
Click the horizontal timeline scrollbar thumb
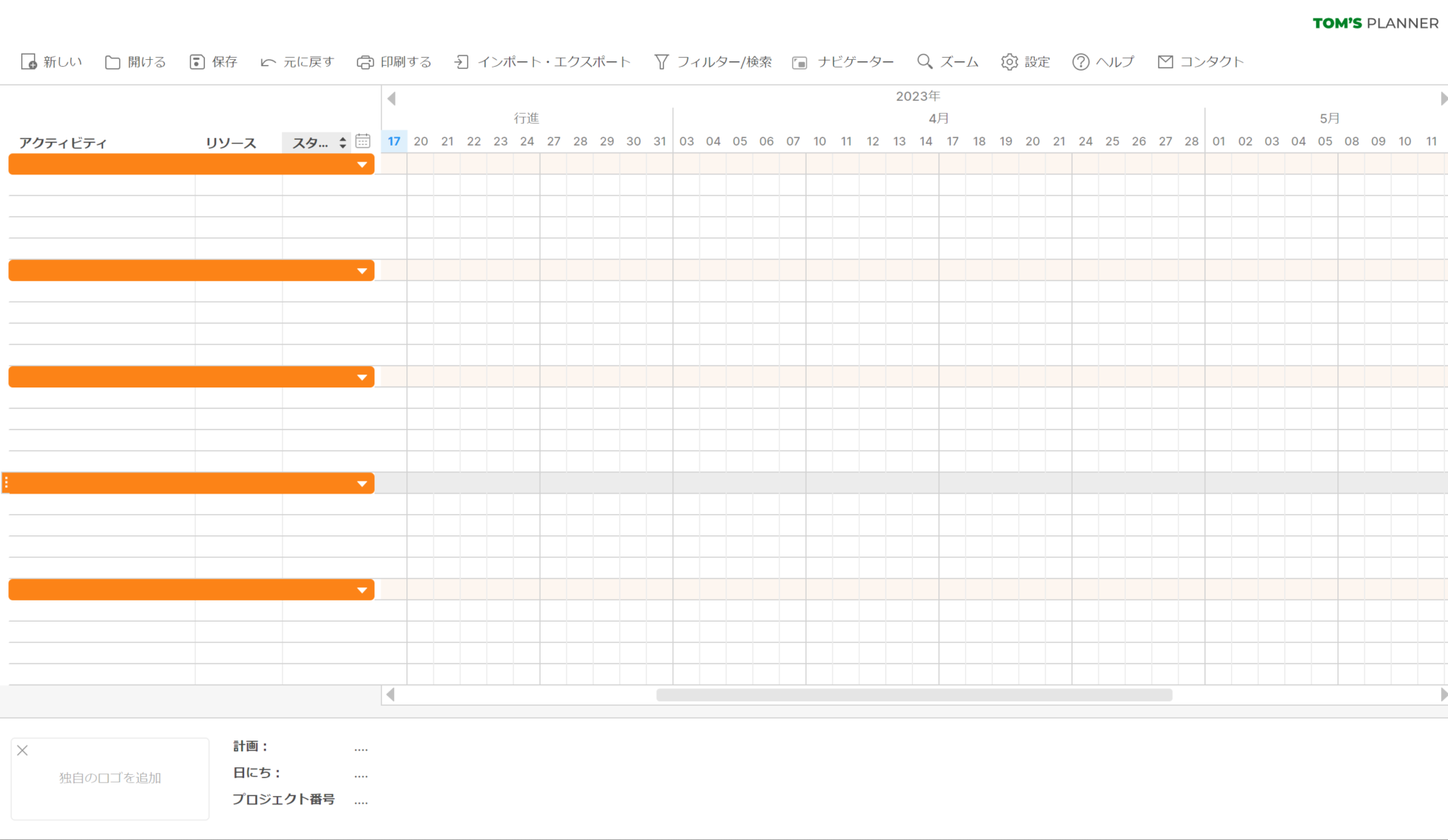point(914,694)
